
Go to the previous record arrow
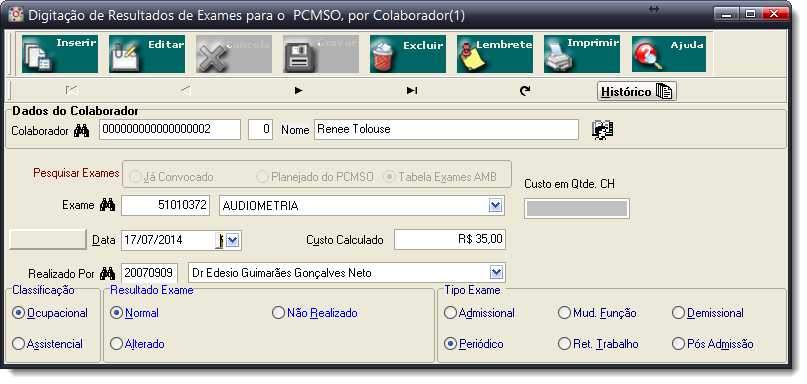coord(186,91)
